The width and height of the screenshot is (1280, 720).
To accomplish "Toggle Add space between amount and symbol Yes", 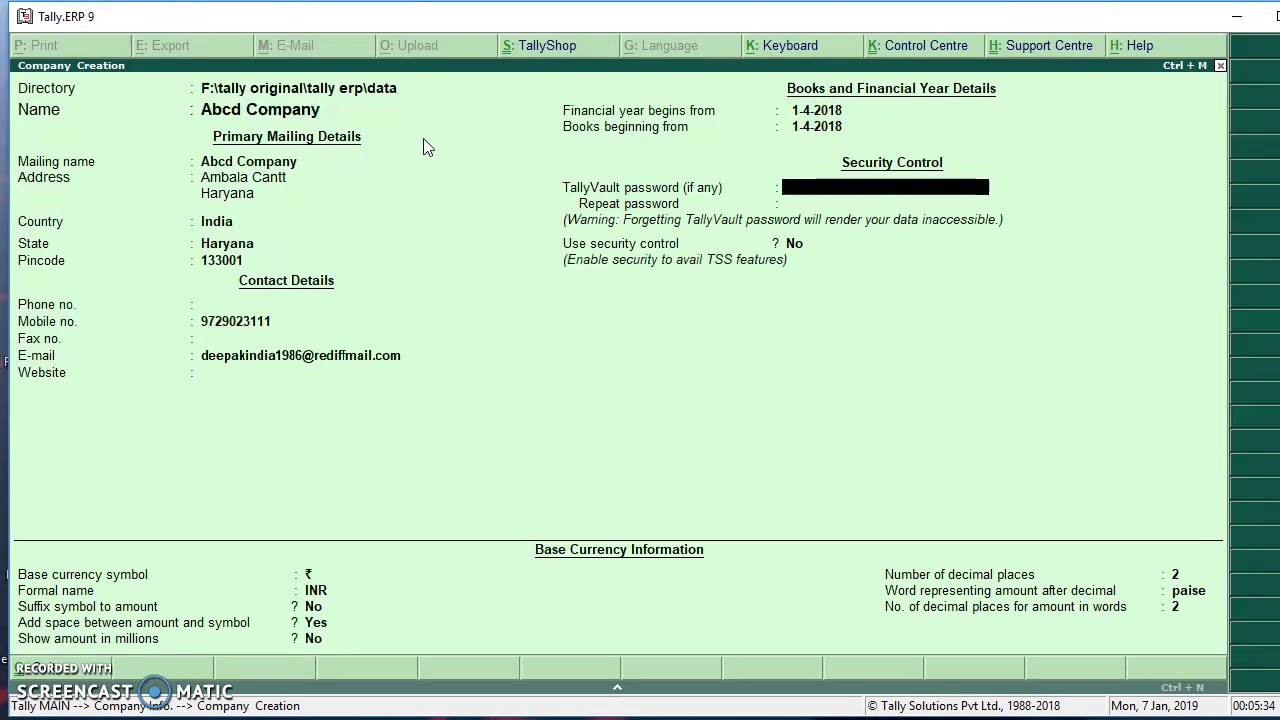I will click(316, 623).
